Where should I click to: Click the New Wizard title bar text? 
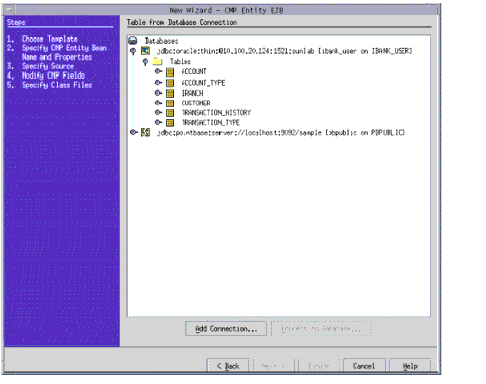[x=226, y=10]
